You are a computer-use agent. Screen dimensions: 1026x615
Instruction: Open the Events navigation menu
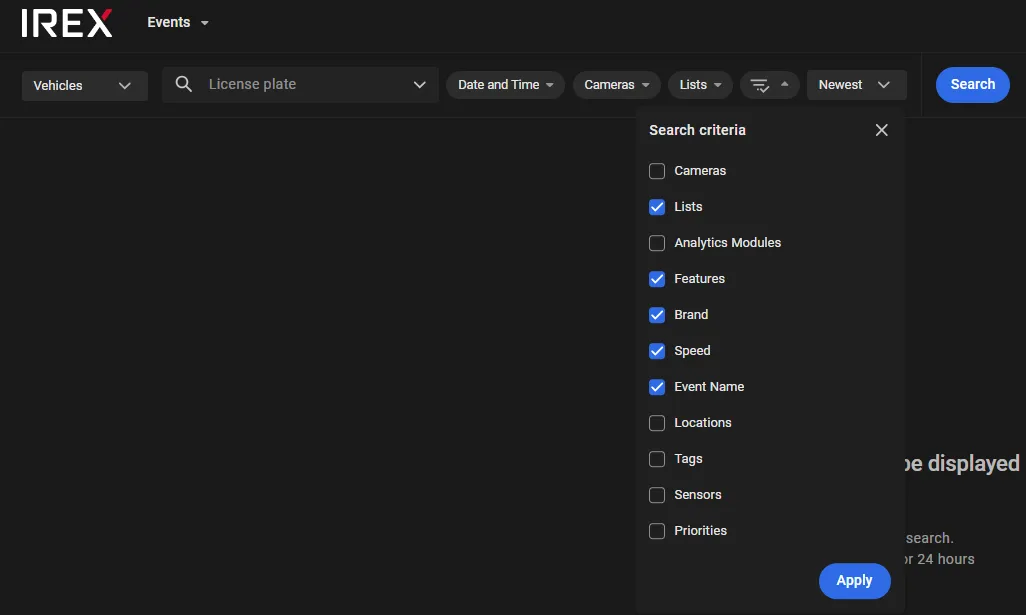coord(177,22)
